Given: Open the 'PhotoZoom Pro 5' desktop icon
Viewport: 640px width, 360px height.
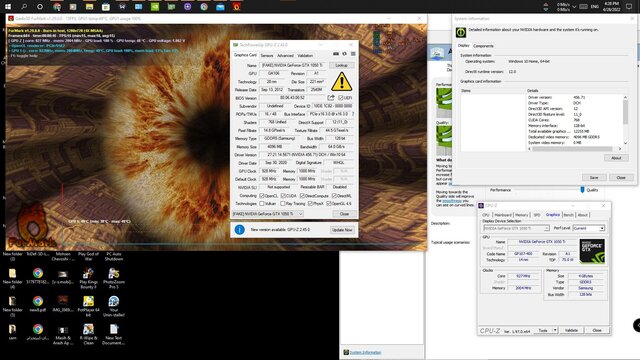Looking at the screenshot, I should coord(113,278).
